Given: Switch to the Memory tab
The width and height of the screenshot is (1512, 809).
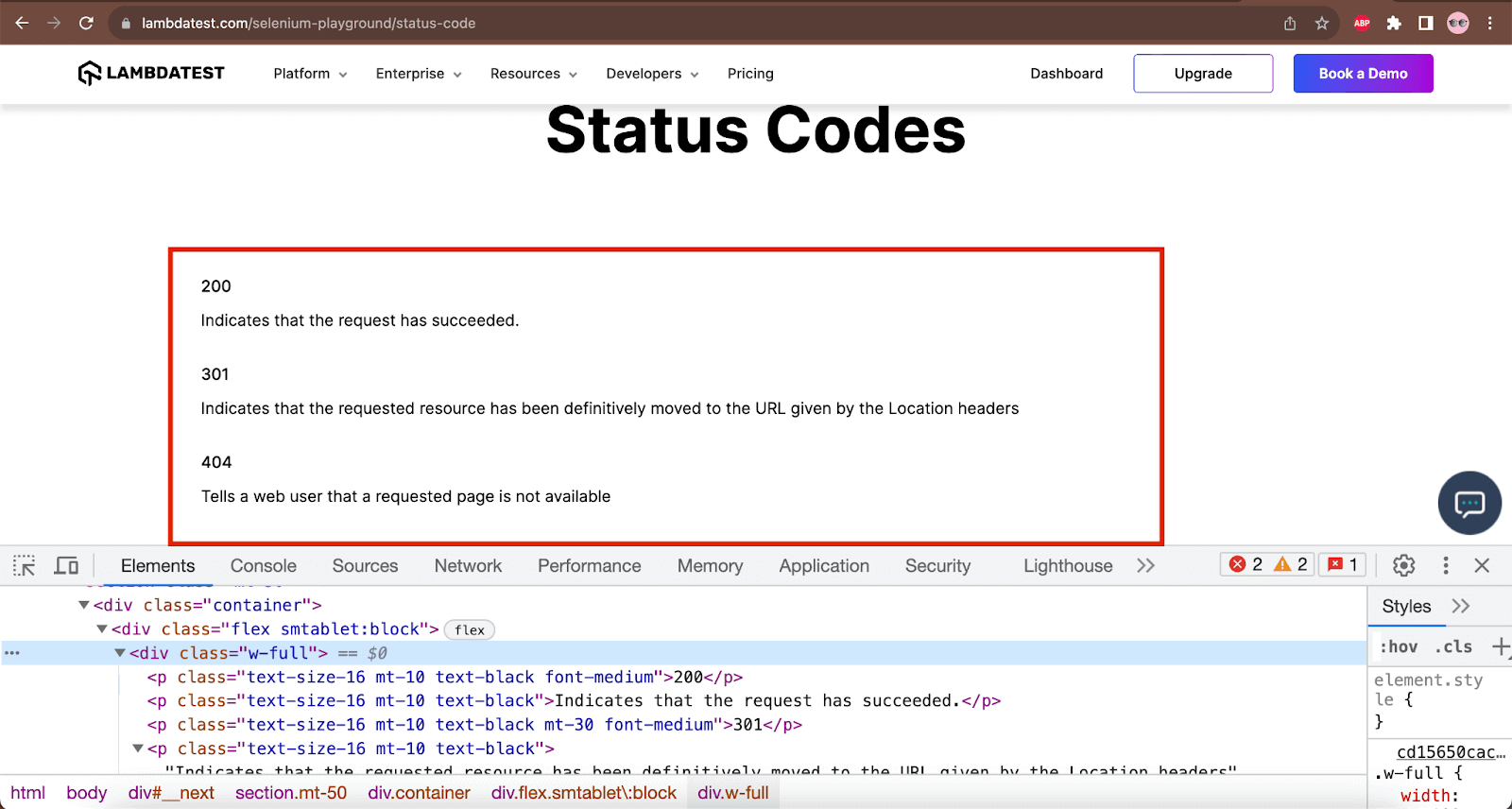Looking at the screenshot, I should [710, 565].
